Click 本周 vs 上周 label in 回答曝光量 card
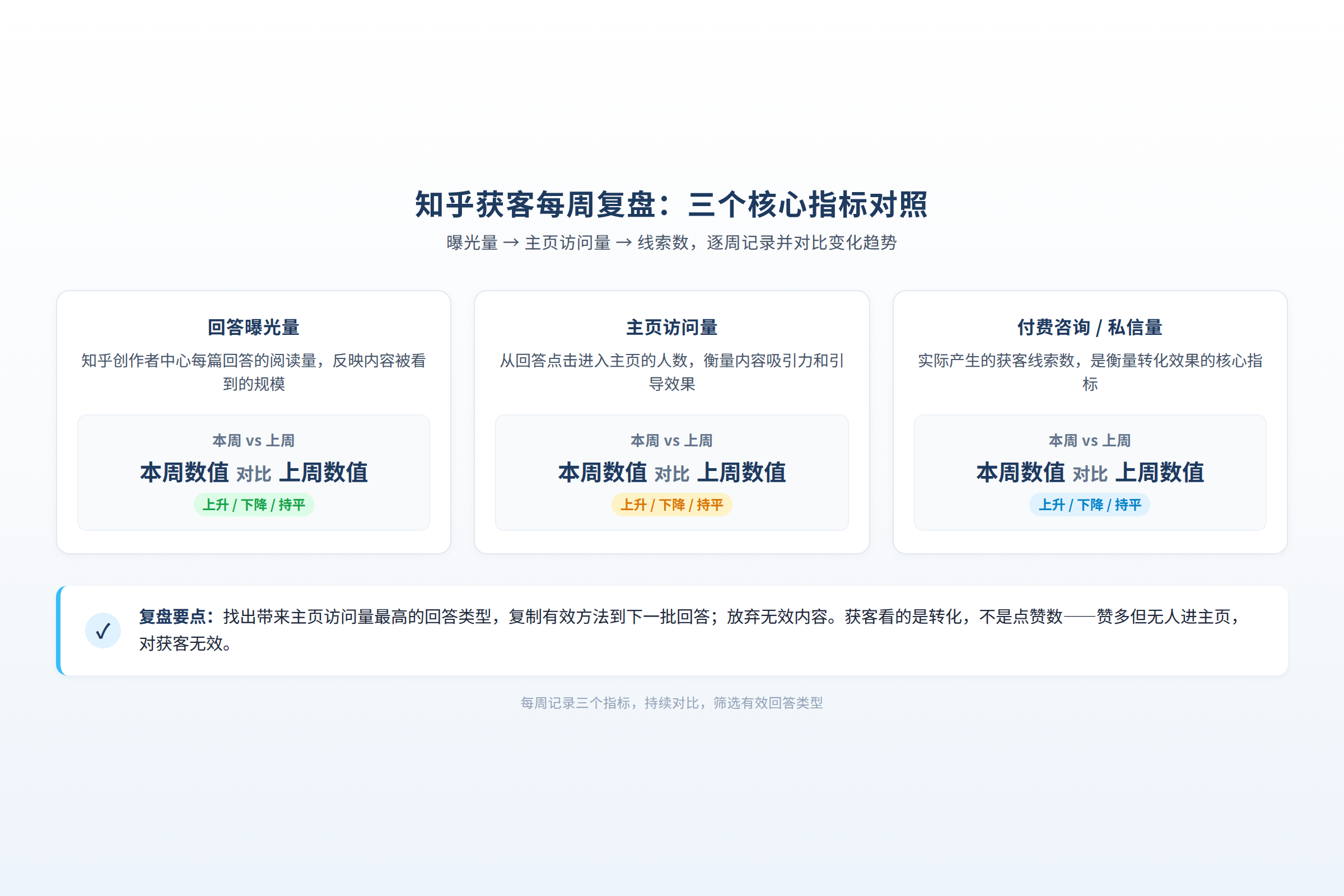Screen dimensions: 1344x896 (x=254, y=441)
